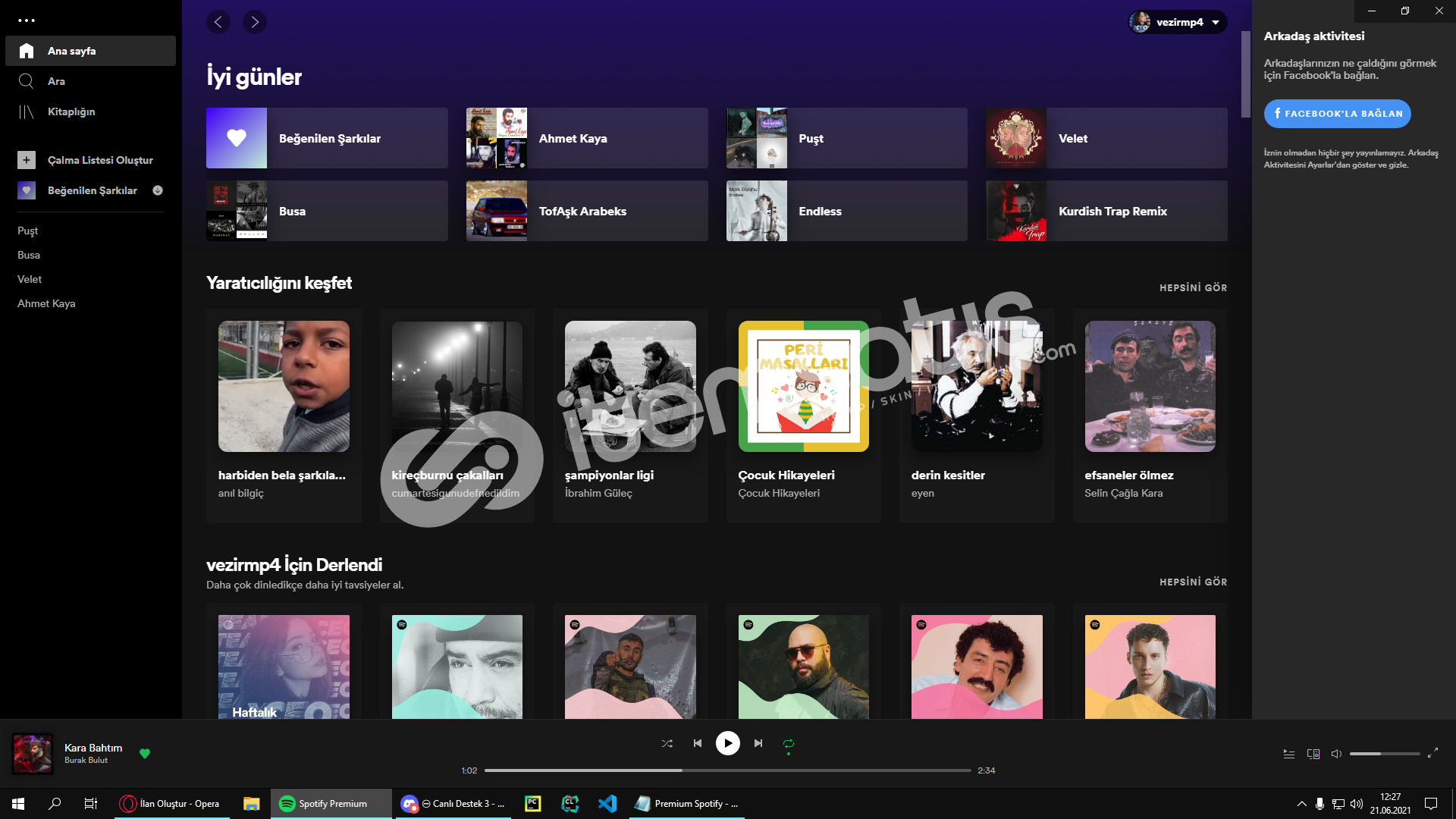Switch to İlan Oluştur Opera window
This screenshot has height=819, width=1456.
(172, 804)
